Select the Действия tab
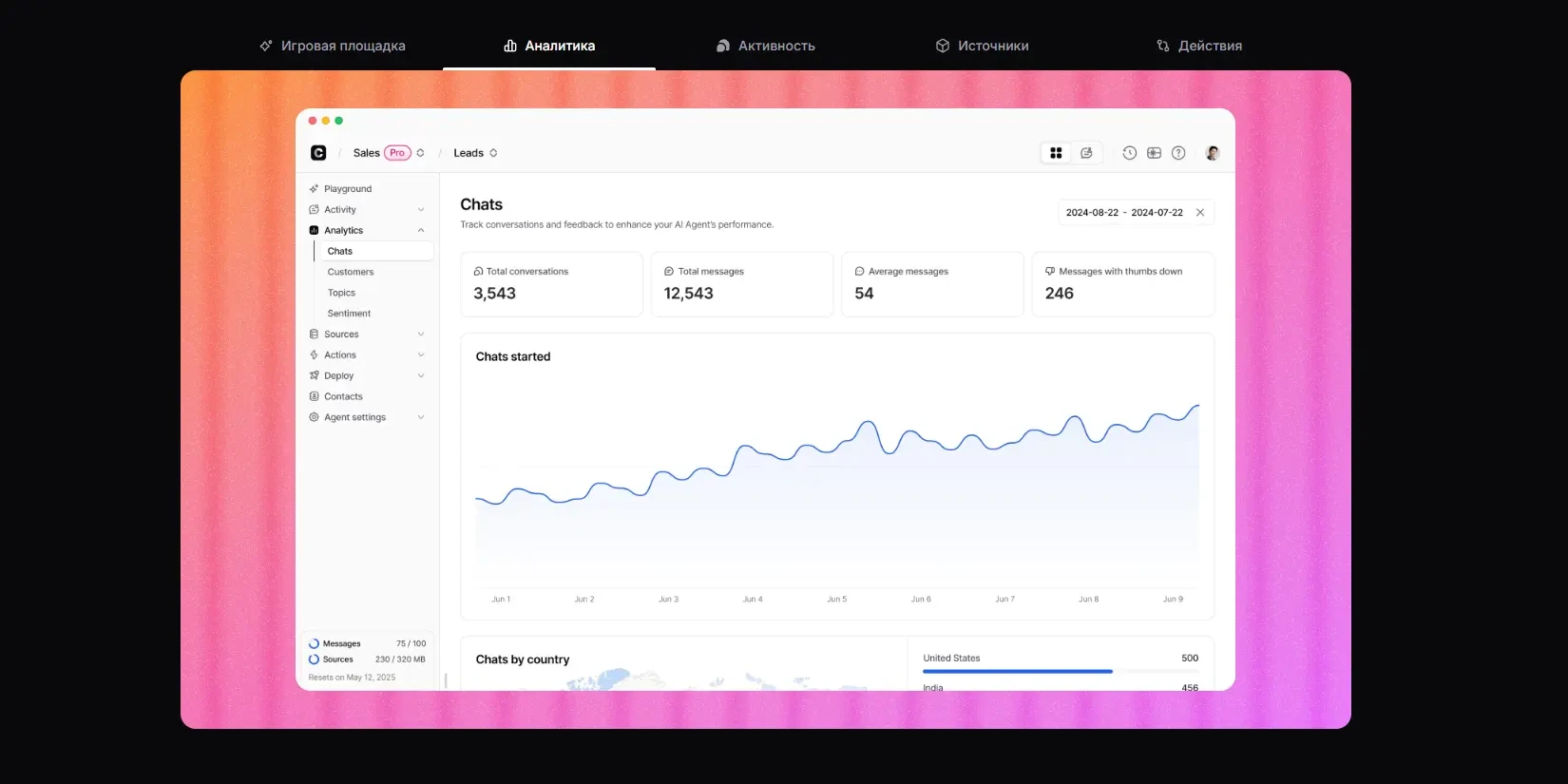This screenshot has height=784, width=1568. pyautogui.click(x=1199, y=46)
